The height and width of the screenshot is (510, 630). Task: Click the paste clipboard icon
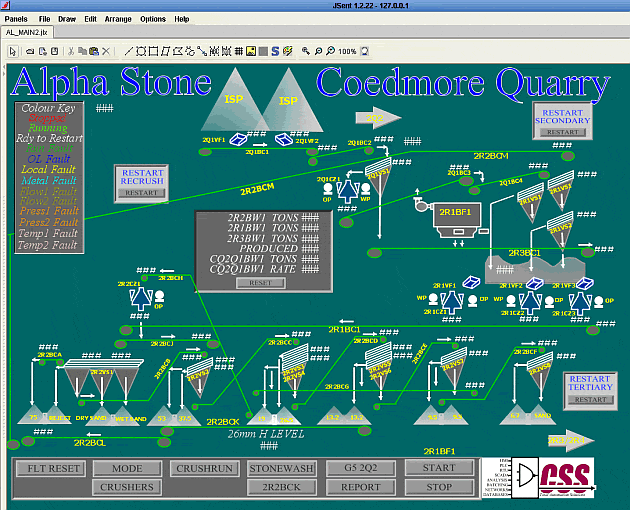click(94, 51)
